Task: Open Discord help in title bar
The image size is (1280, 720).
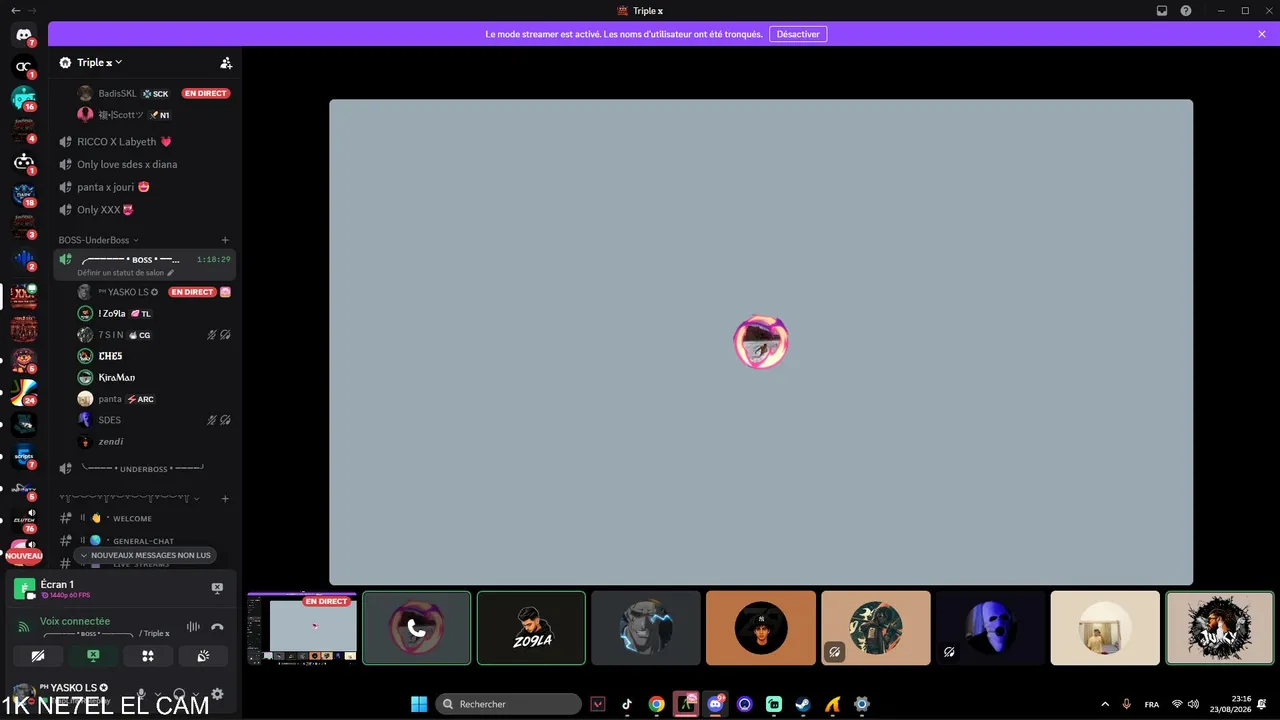Action: coord(1186,11)
